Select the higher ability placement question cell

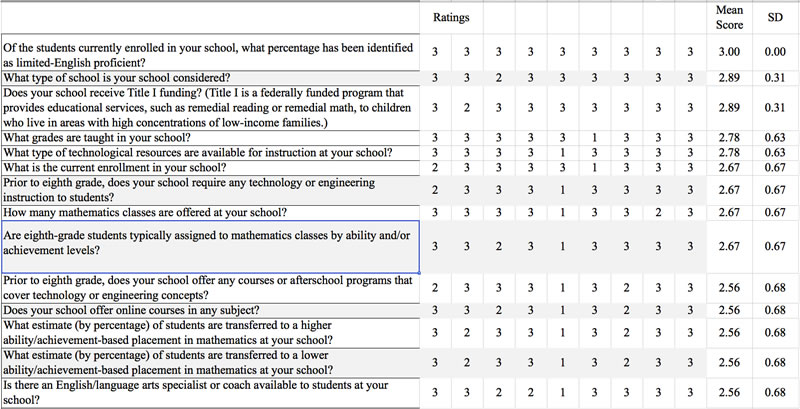(x=208, y=332)
